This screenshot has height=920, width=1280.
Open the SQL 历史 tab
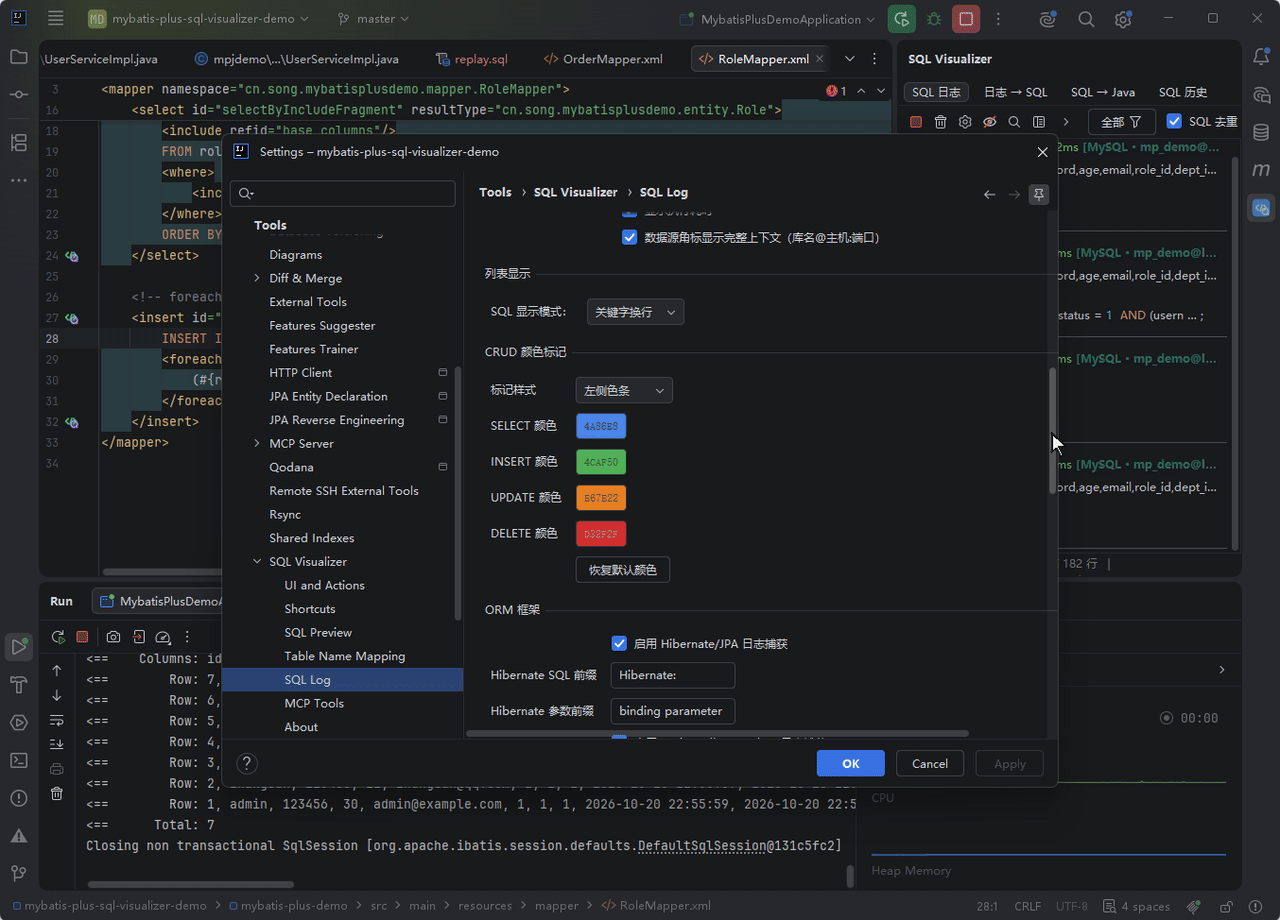coord(1183,92)
